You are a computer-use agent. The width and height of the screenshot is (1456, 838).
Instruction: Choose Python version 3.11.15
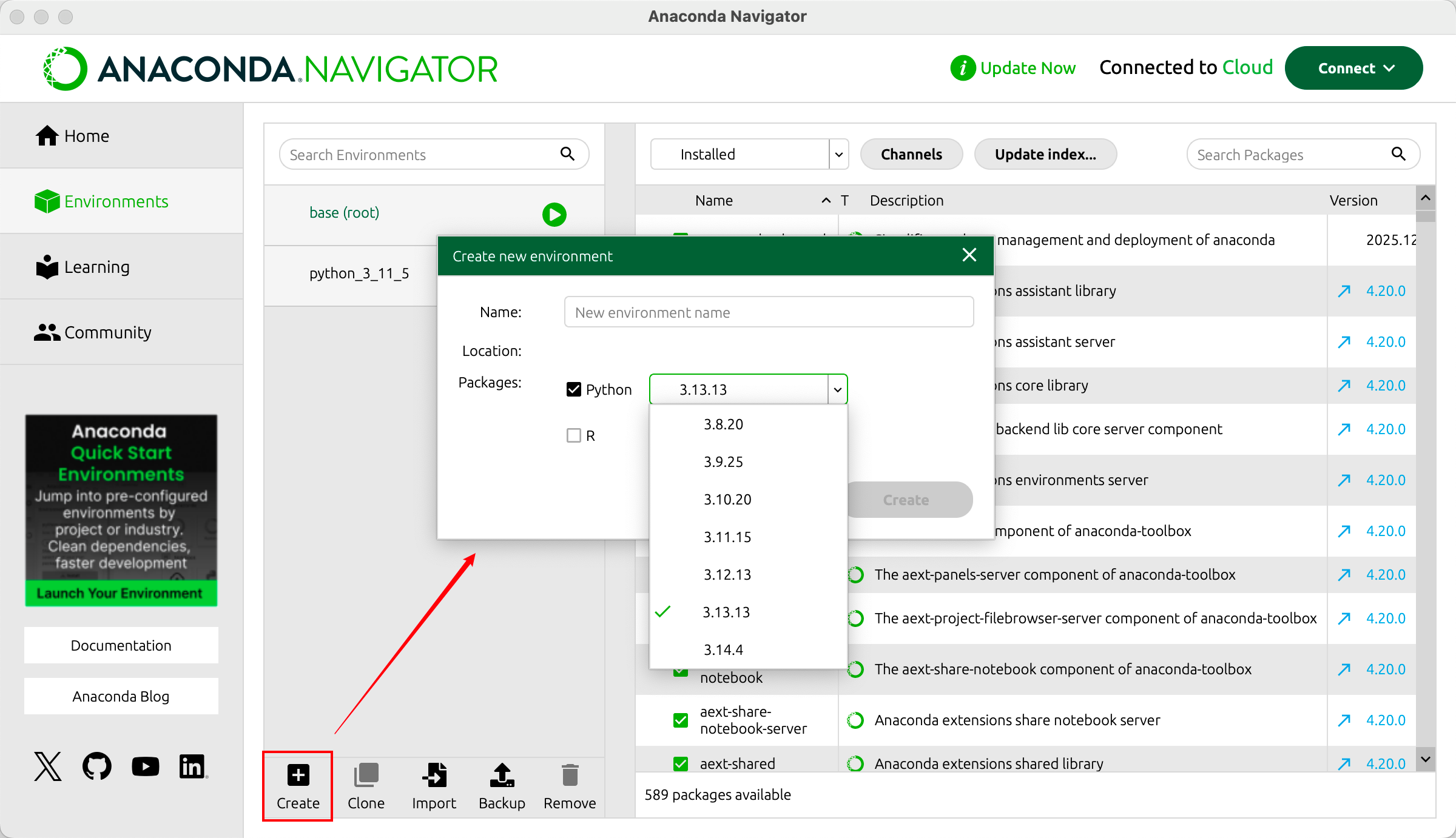(748, 537)
